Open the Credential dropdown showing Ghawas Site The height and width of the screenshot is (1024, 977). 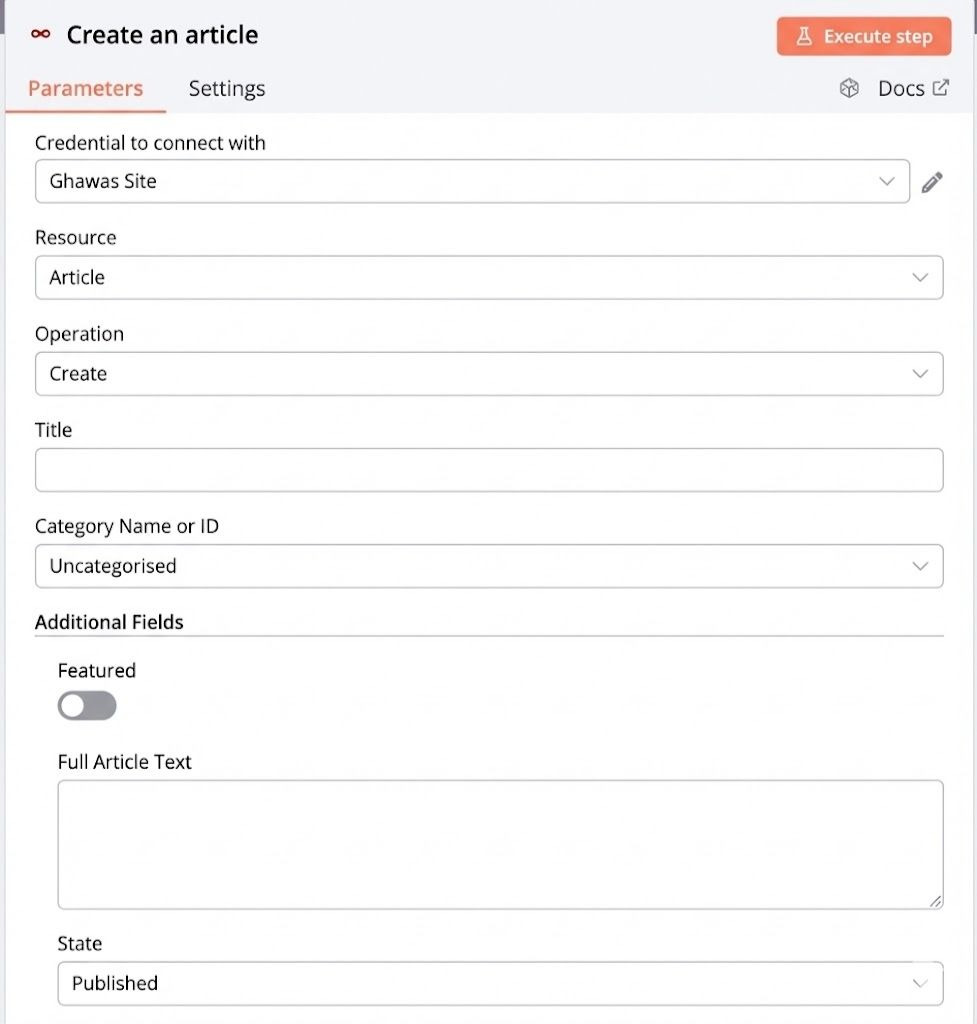coord(472,181)
